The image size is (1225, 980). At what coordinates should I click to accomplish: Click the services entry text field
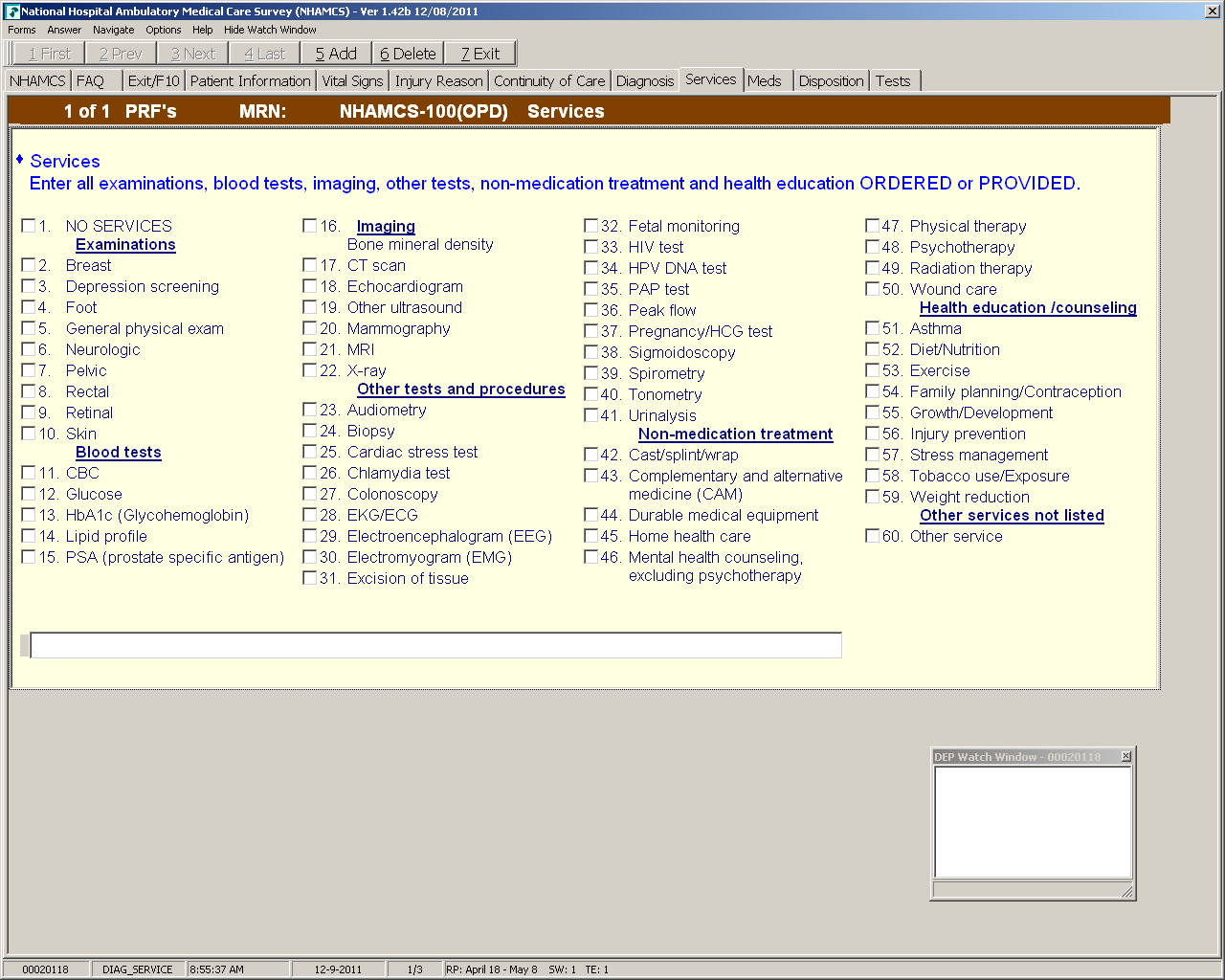436,645
